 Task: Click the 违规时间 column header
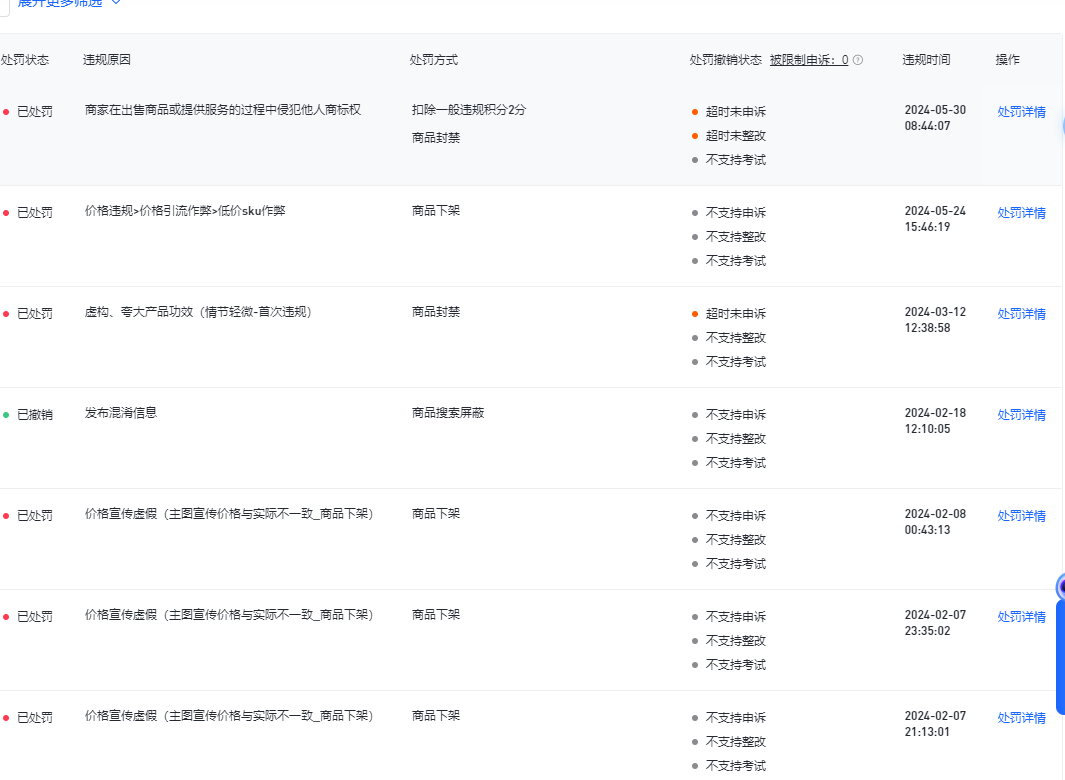926,60
